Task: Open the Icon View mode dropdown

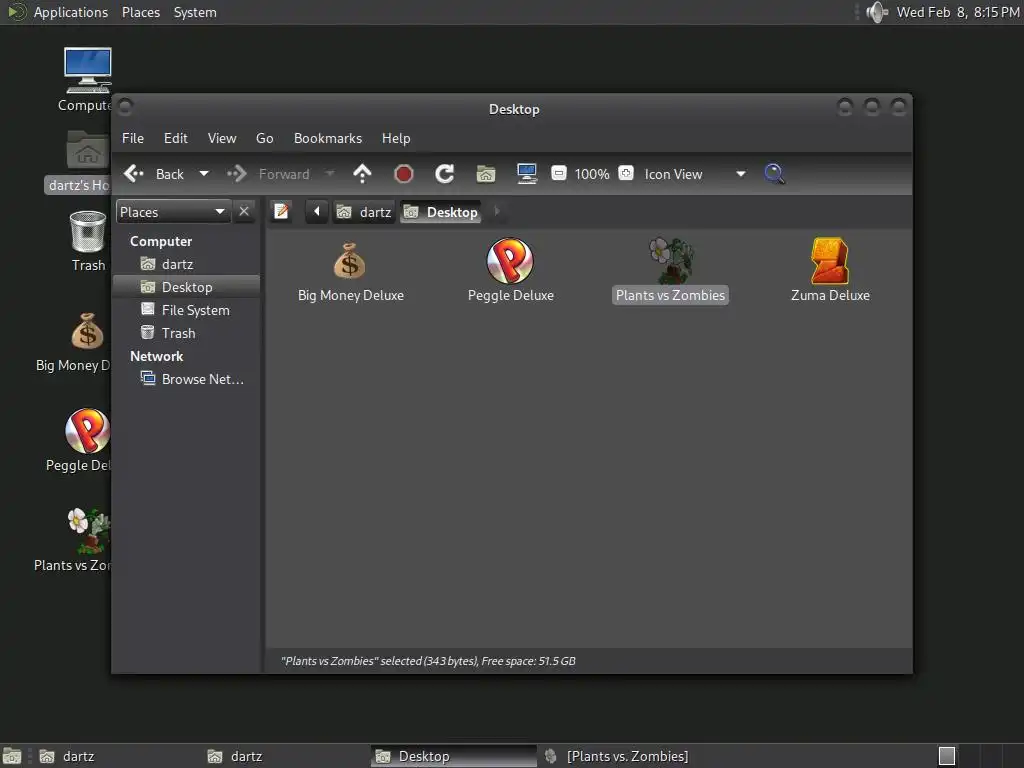Action: (x=695, y=174)
